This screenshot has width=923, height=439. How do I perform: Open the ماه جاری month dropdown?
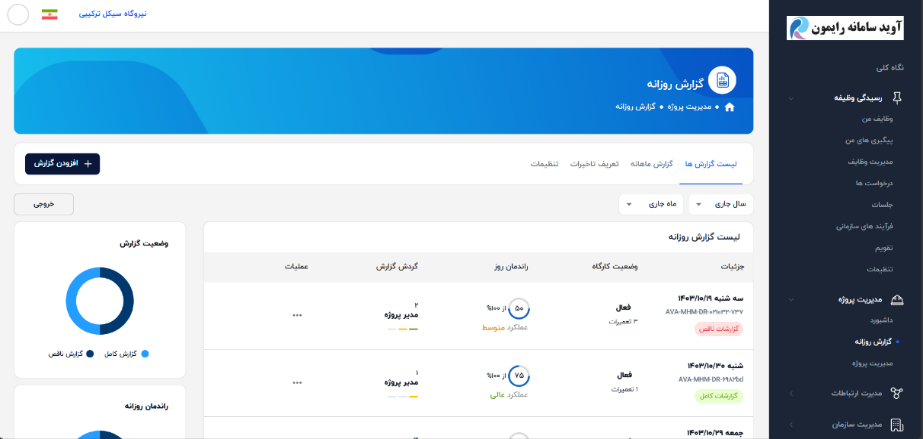pos(651,204)
